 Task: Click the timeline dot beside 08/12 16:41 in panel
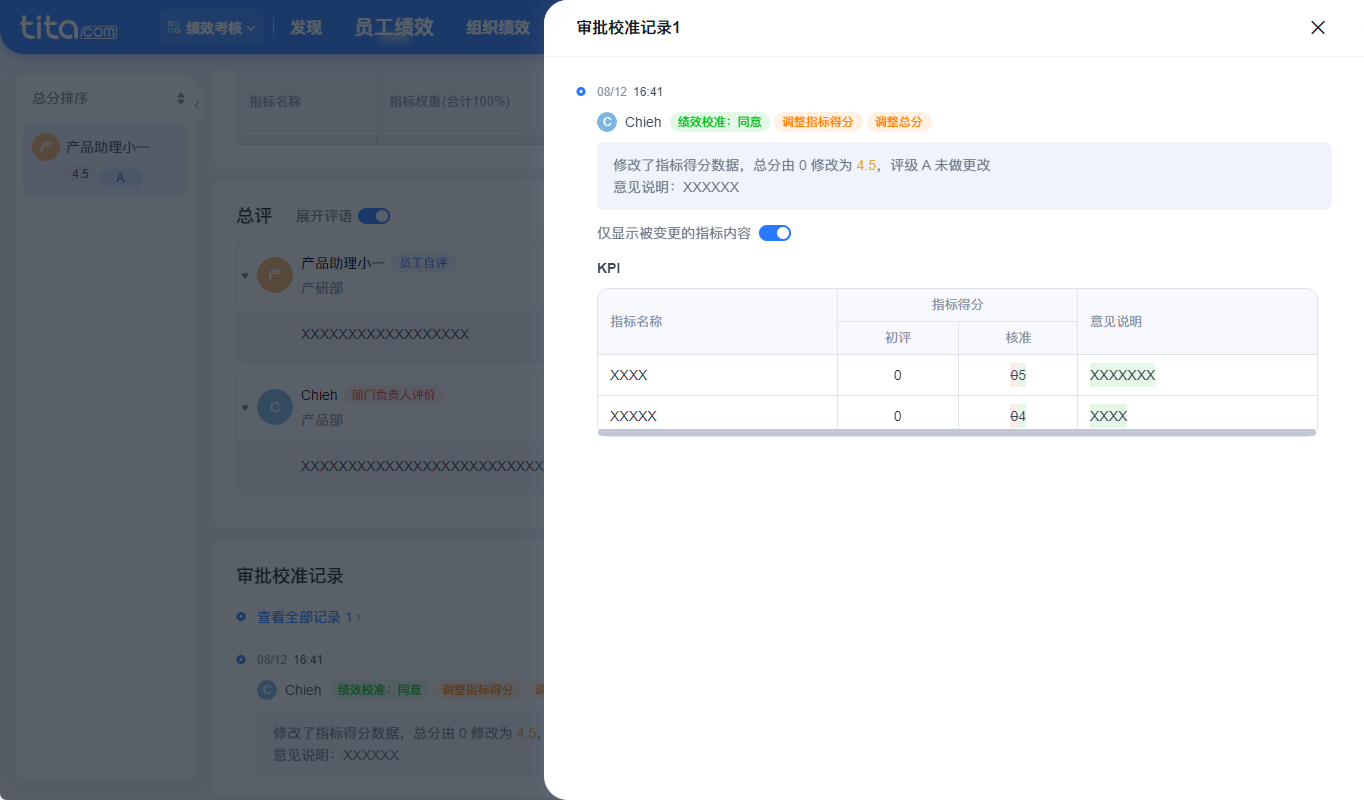point(581,91)
